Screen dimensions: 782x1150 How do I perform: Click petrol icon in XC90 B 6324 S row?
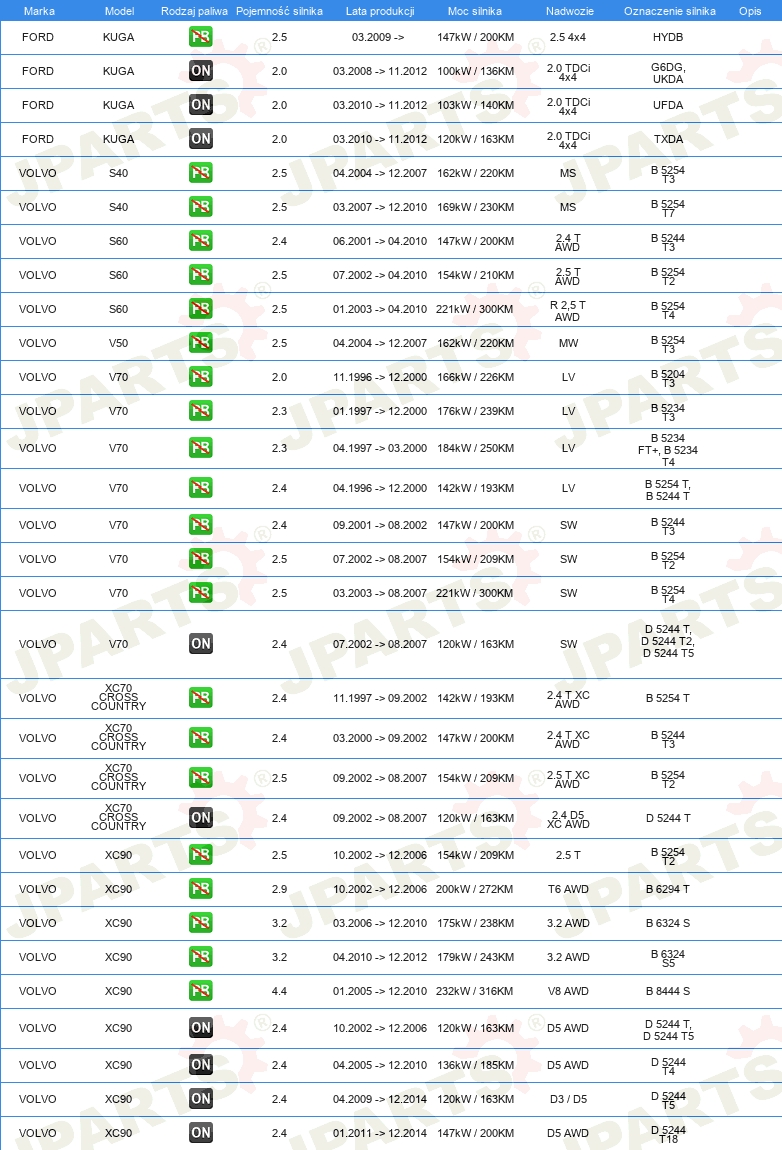coord(200,923)
